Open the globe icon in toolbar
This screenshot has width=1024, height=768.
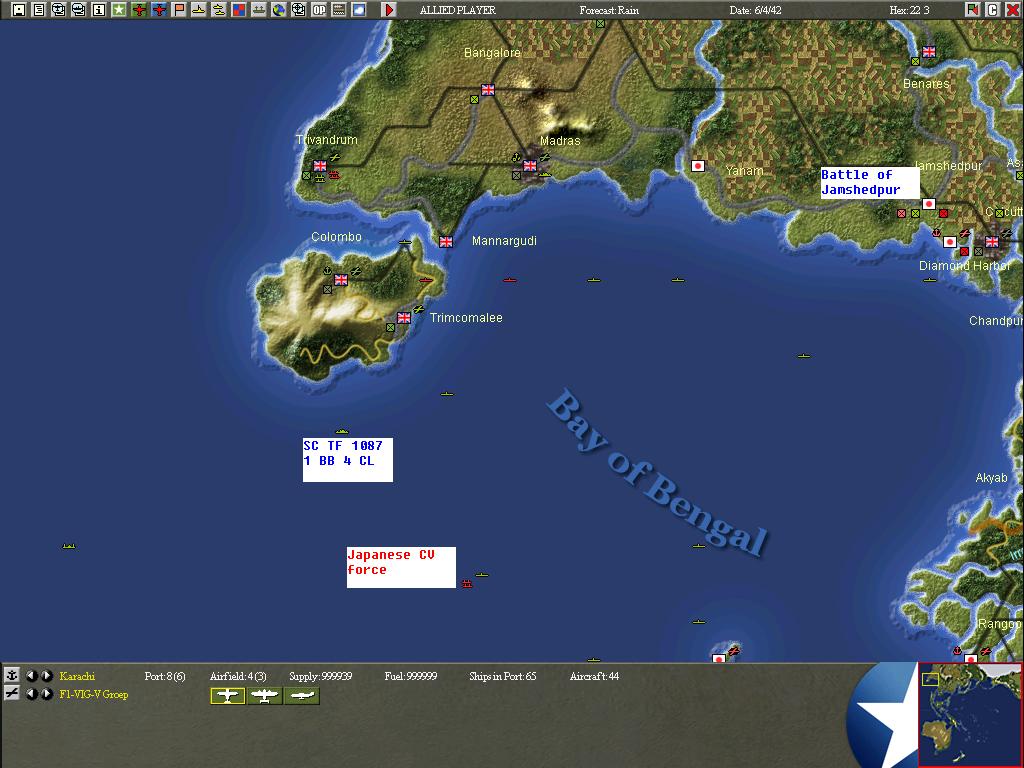(279, 10)
